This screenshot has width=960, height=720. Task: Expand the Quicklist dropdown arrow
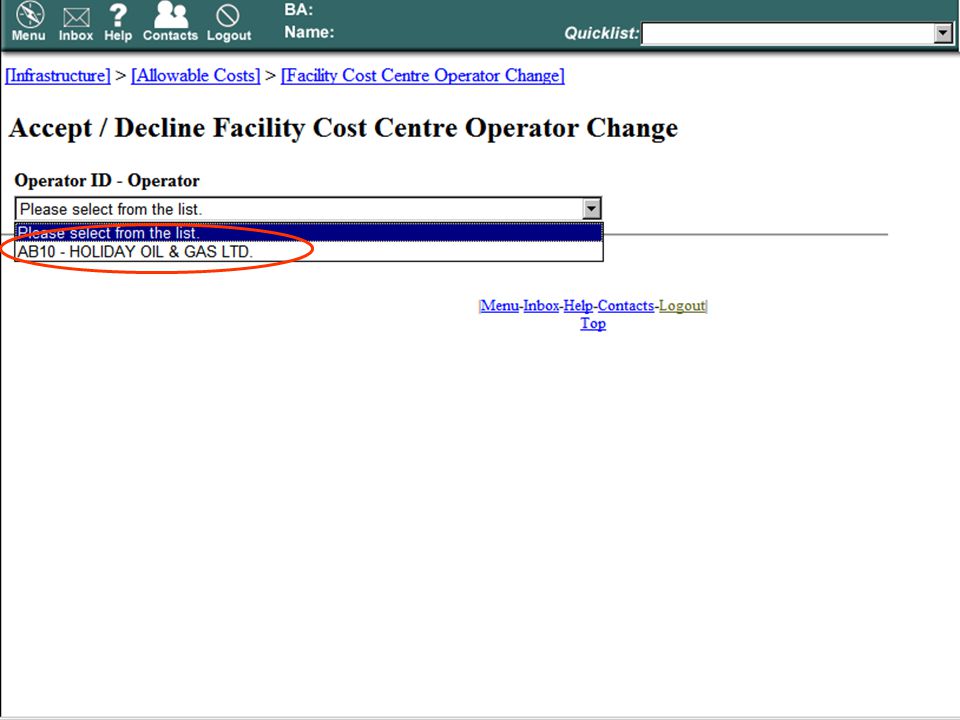pos(943,33)
